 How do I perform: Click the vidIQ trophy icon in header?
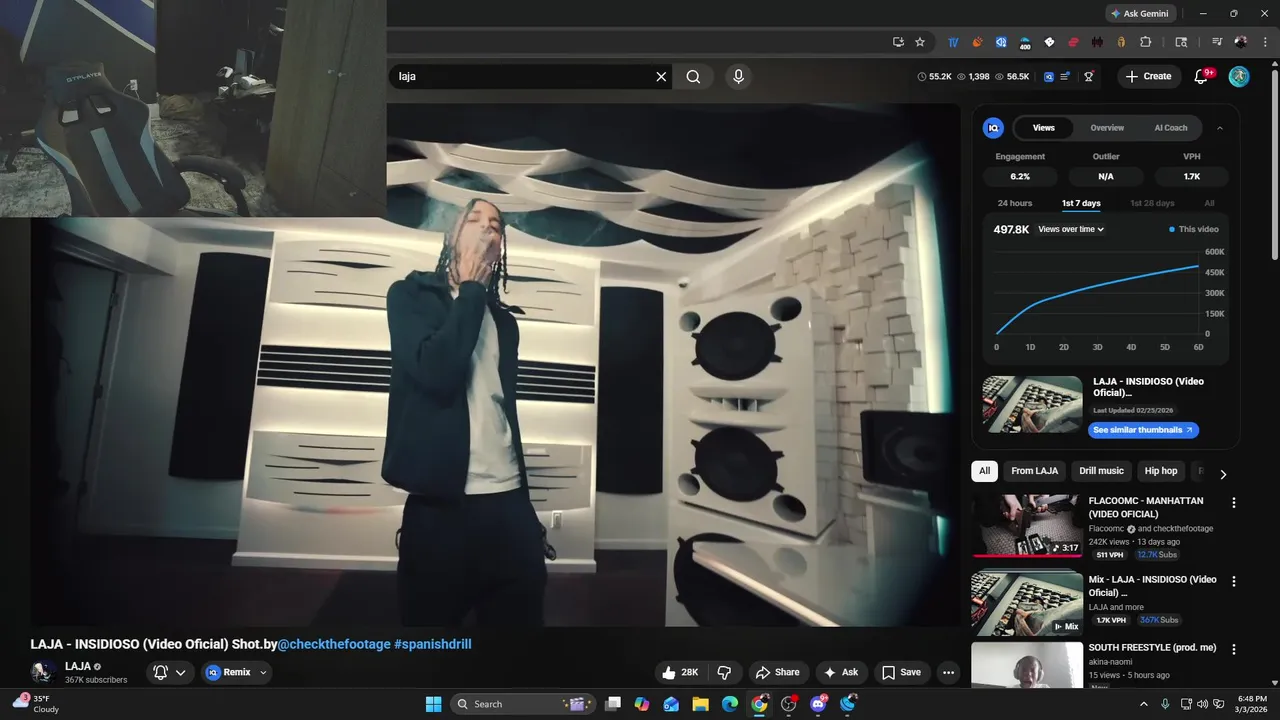pos(1089,76)
